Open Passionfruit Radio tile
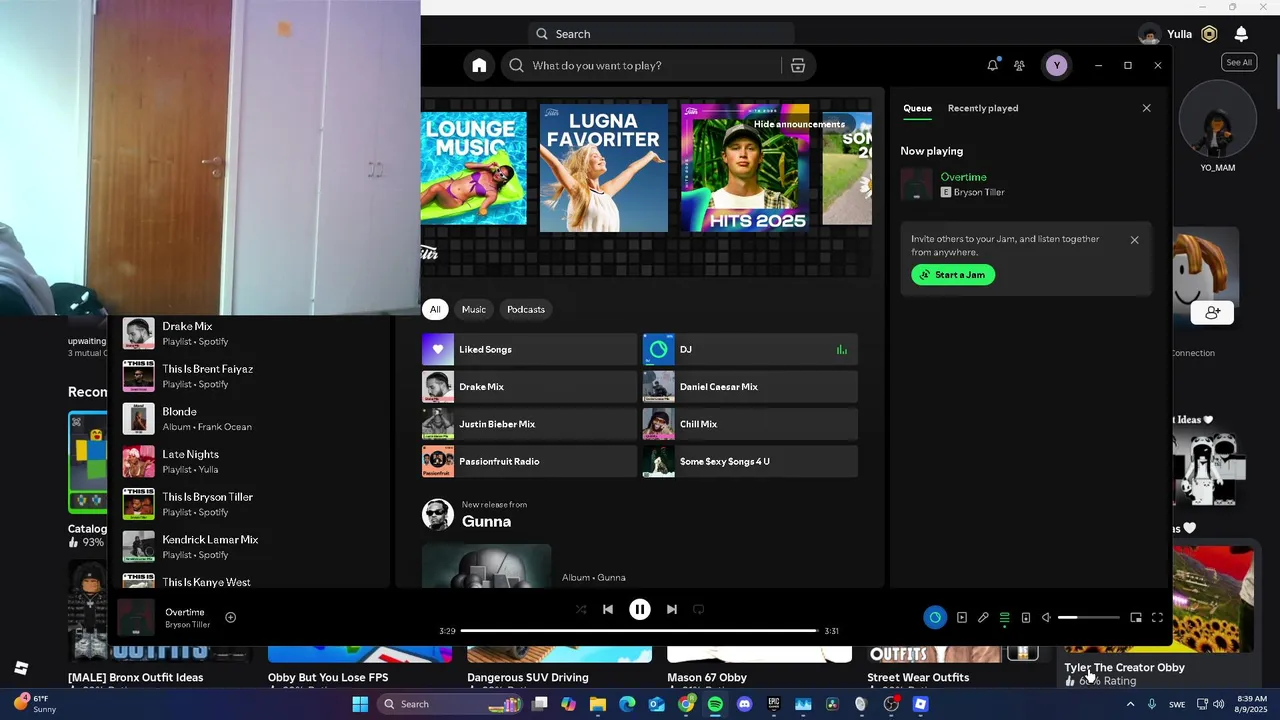The height and width of the screenshot is (720, 1280). click(x=529, y=461)
